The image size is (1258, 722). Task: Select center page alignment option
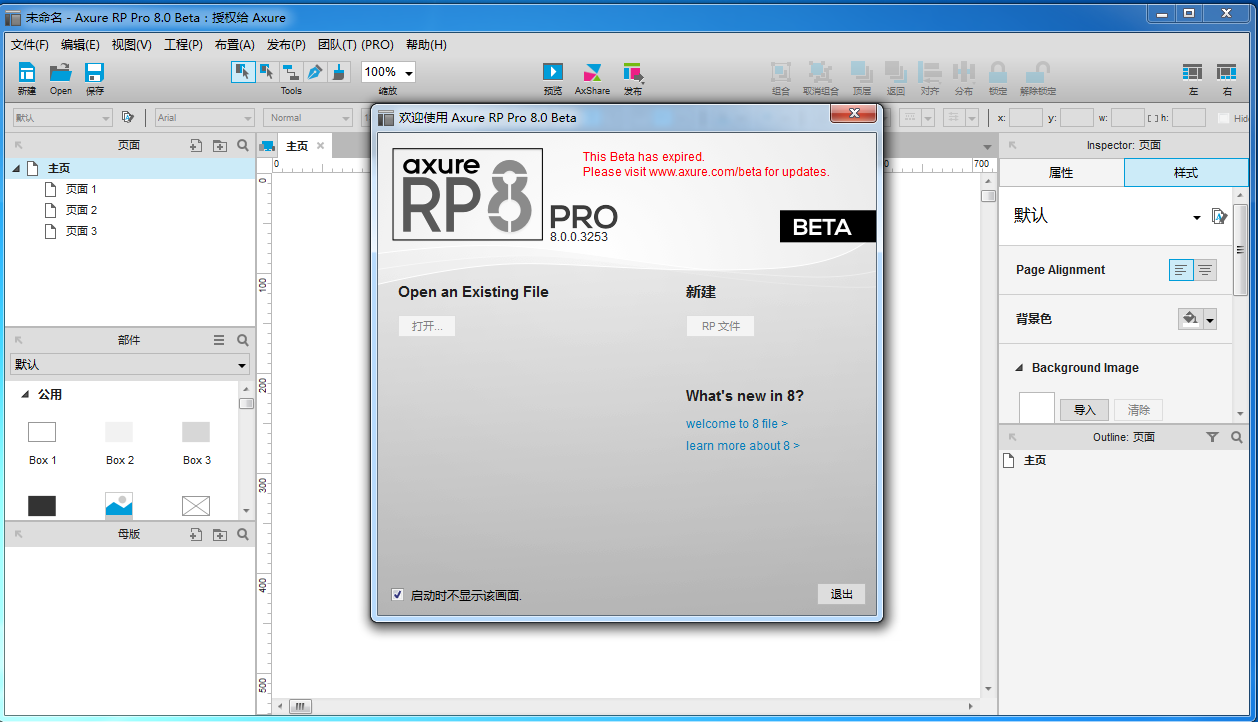click(1205, 270)
